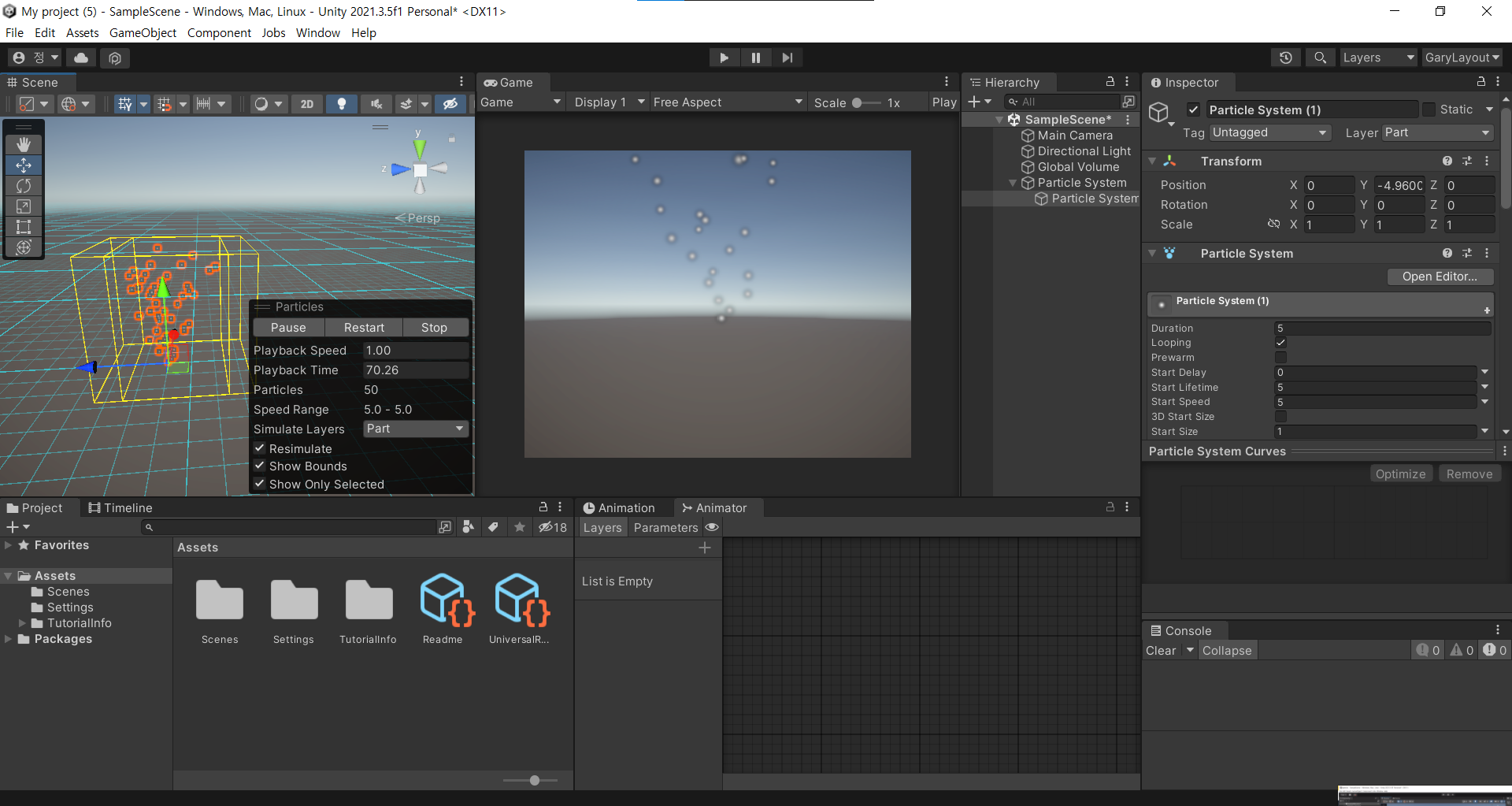Screen dimensions: 1512x806
Task: Select the Rotate tool
Action: pos(24,185)
